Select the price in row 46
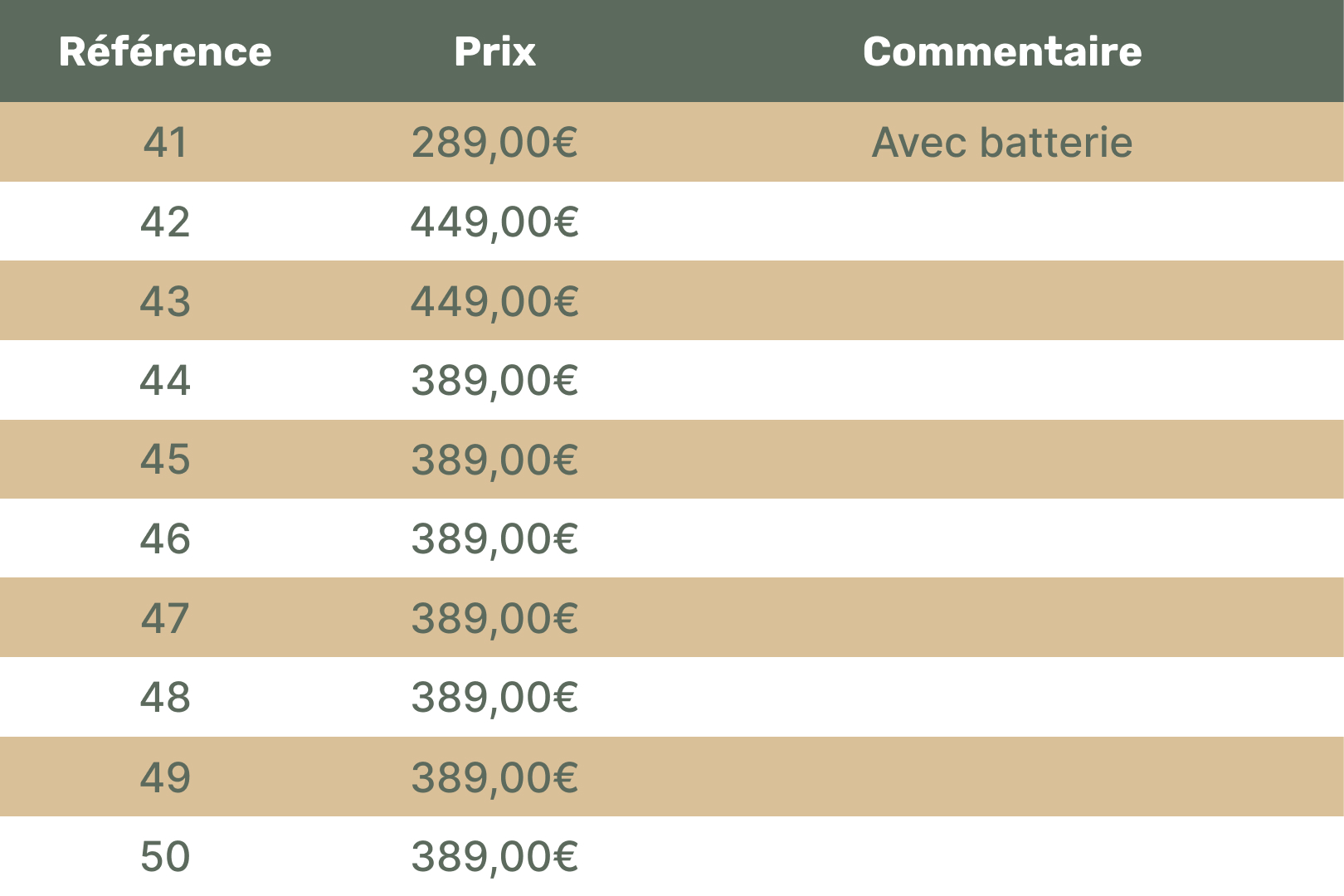The width and height of the screenshot is (1344, 896). [494, 538]
